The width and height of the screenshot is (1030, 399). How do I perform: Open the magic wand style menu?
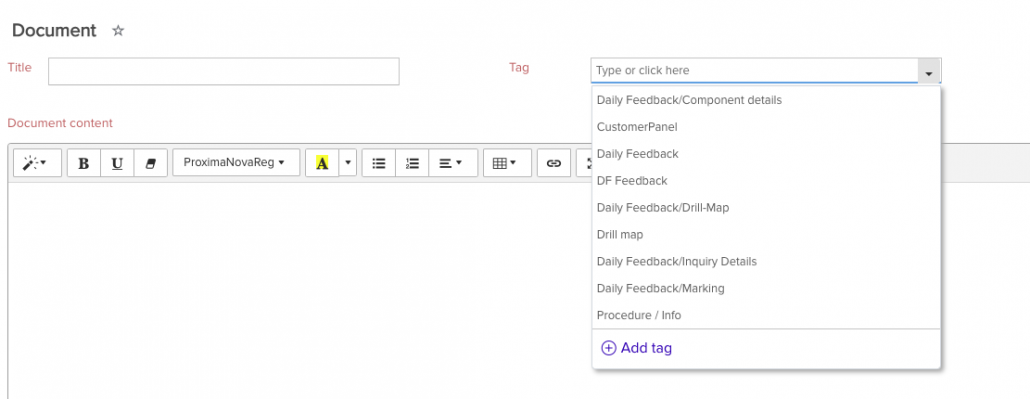[x=37, y=163]
